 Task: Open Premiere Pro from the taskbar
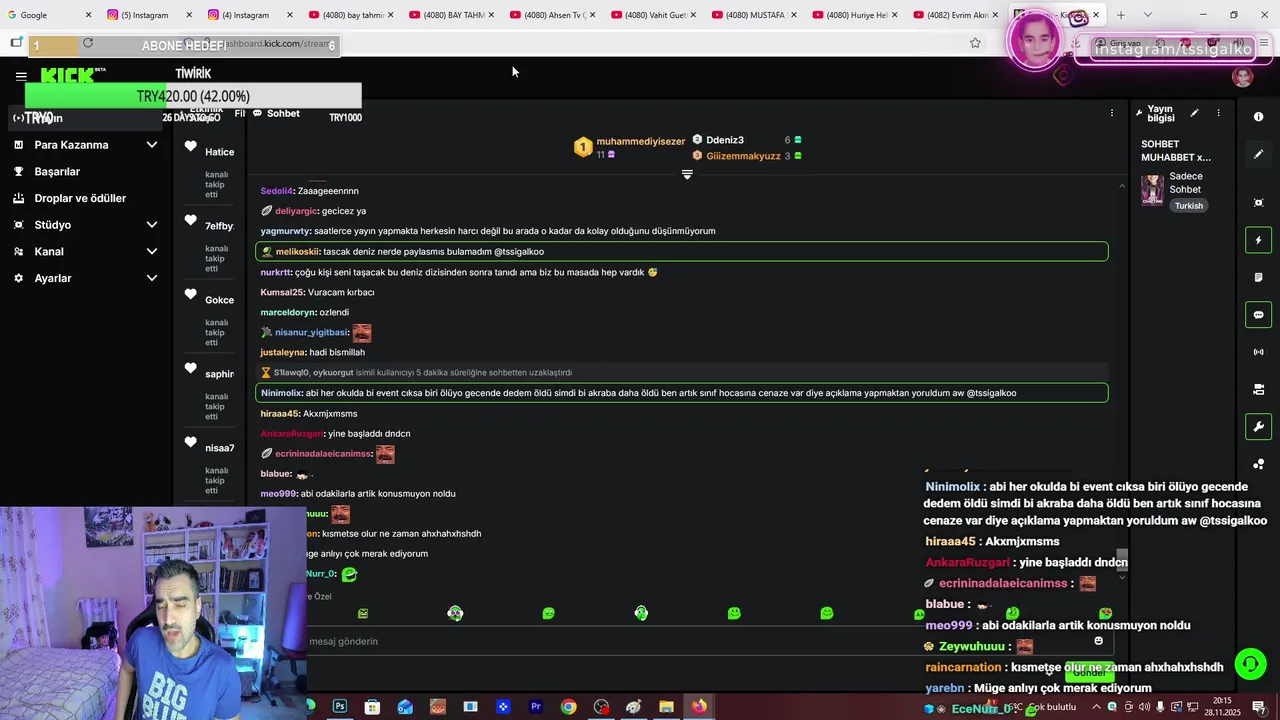(x=536, y=707)
